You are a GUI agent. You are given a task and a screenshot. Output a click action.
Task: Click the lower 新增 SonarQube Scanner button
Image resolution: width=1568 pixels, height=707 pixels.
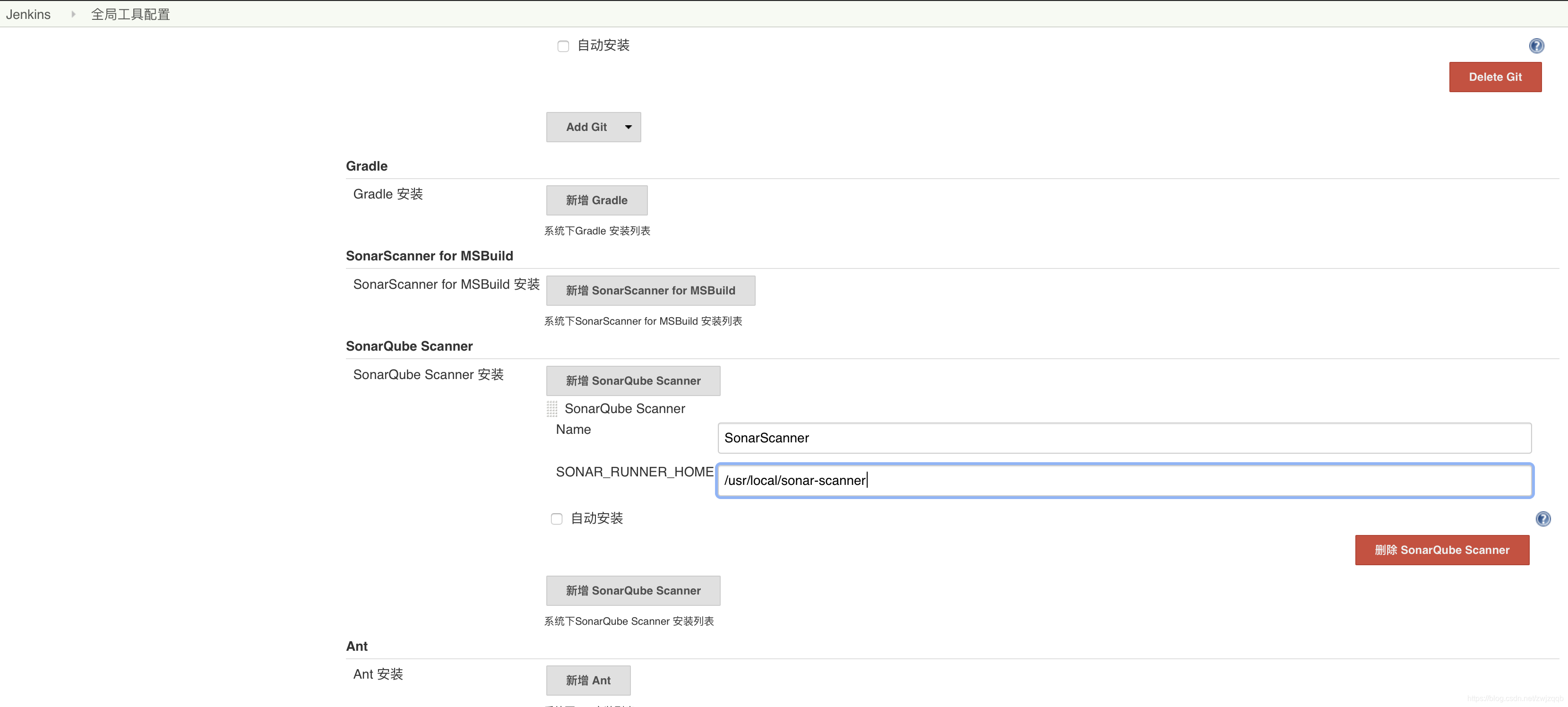tap(632, 591)
